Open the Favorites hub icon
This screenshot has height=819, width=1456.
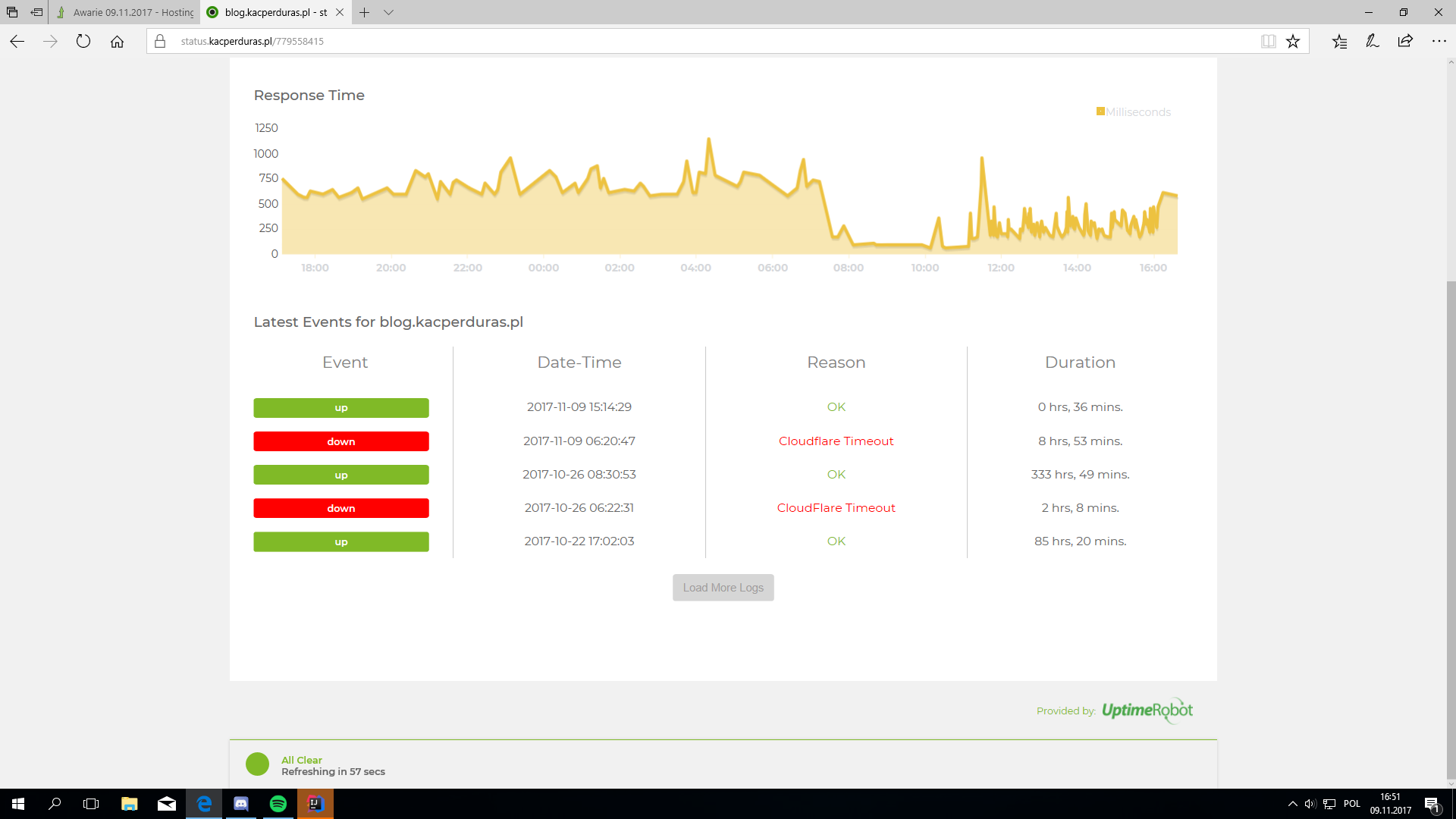point(1339,42)
